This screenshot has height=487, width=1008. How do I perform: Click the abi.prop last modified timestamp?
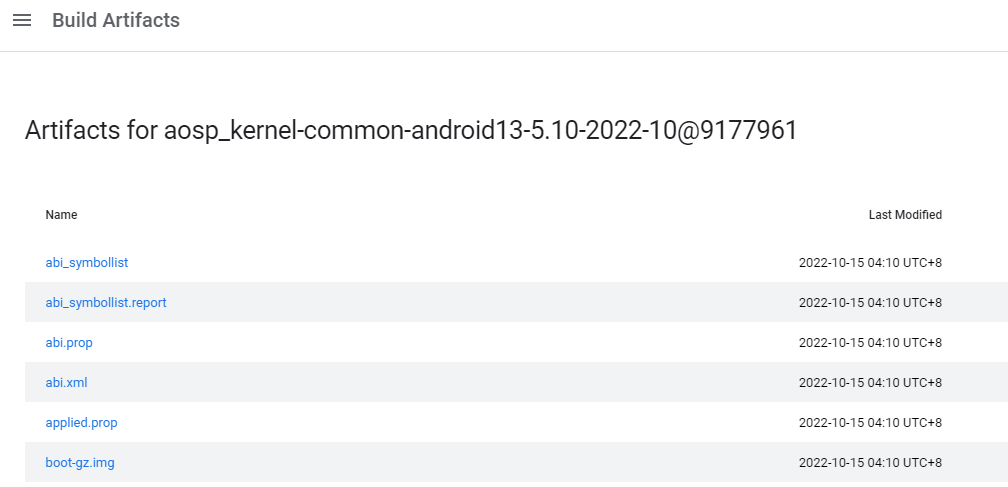870,342
